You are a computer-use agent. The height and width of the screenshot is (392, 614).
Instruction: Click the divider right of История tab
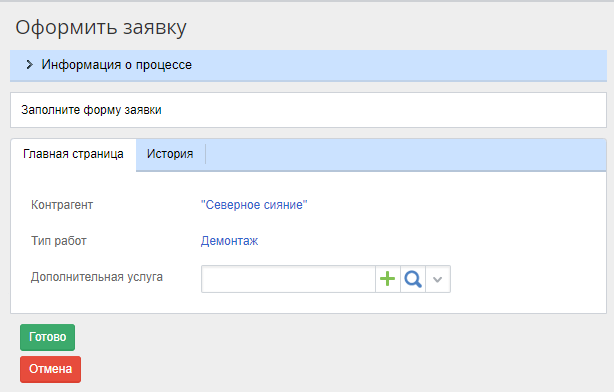pyautogui.click(x=205, y=154)
